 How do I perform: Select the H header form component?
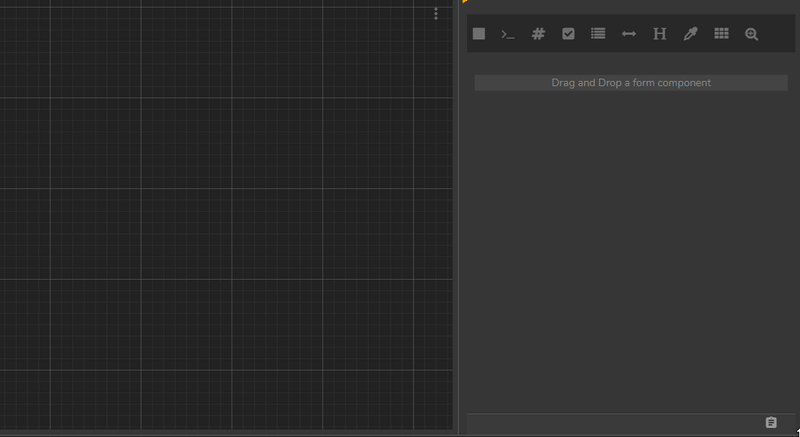pyautogui.click(x=660, y=34)
